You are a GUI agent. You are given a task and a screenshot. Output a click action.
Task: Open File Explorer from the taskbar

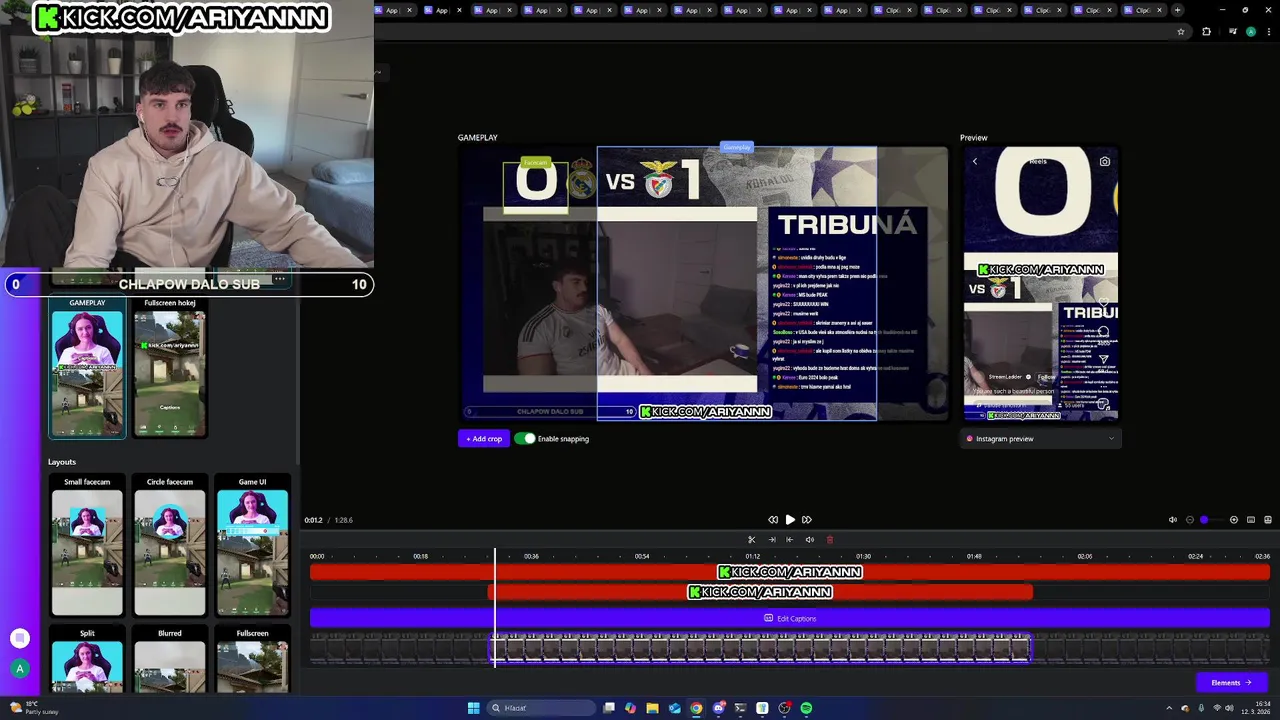click(x=652, y=708)
